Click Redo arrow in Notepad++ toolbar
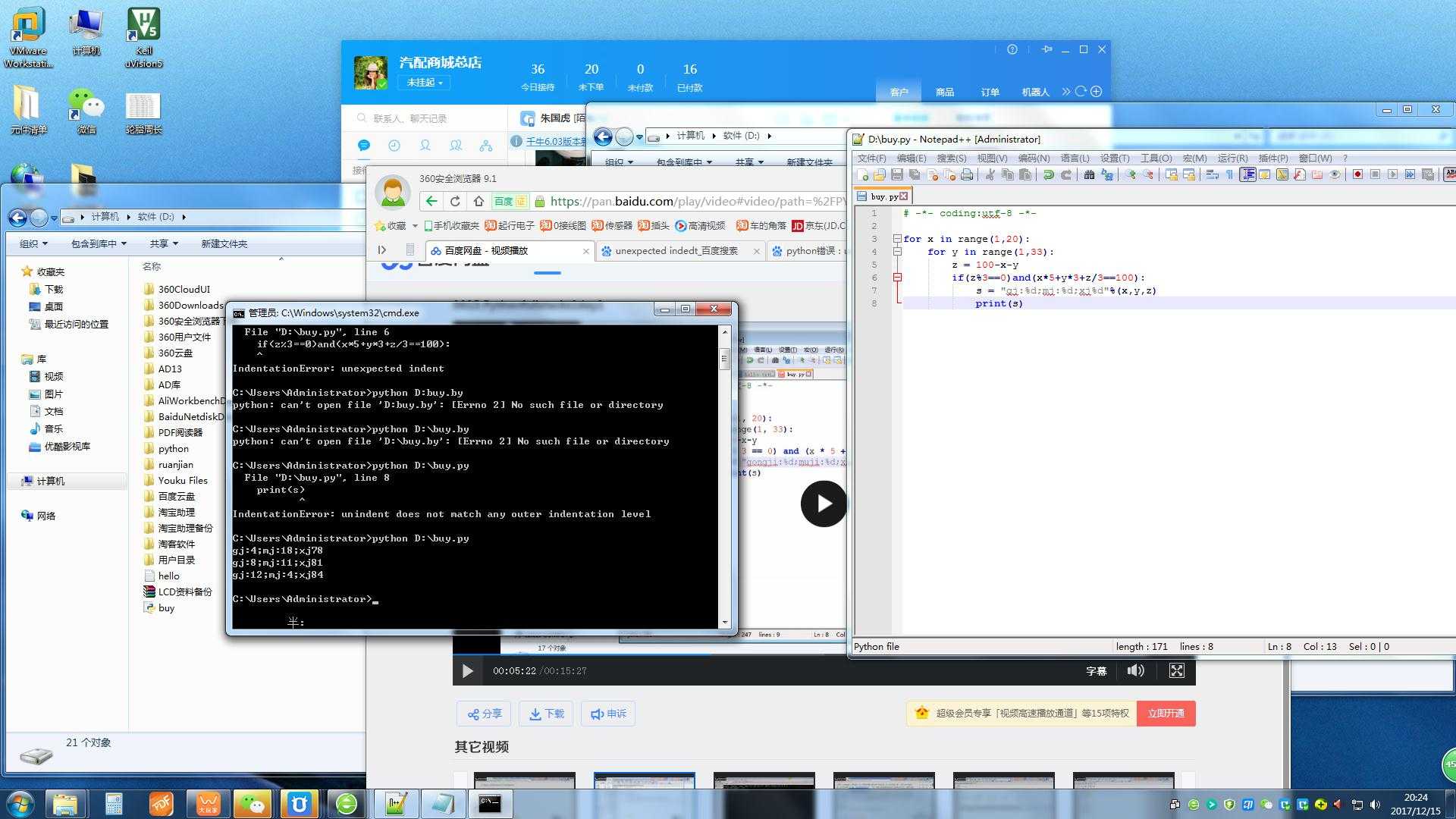 click(x=1066, y=174)
